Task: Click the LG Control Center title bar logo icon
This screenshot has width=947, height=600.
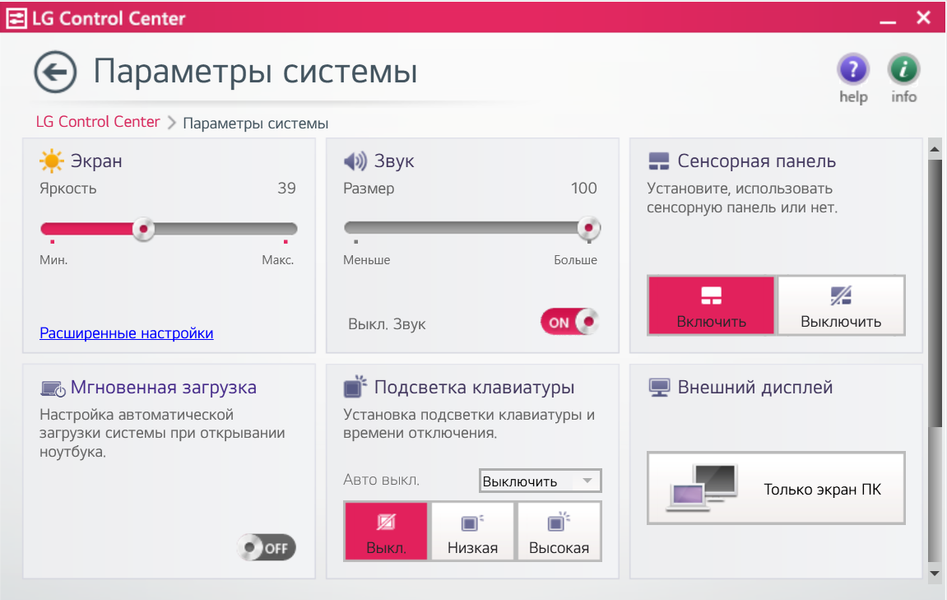Action: coord(16,18)
